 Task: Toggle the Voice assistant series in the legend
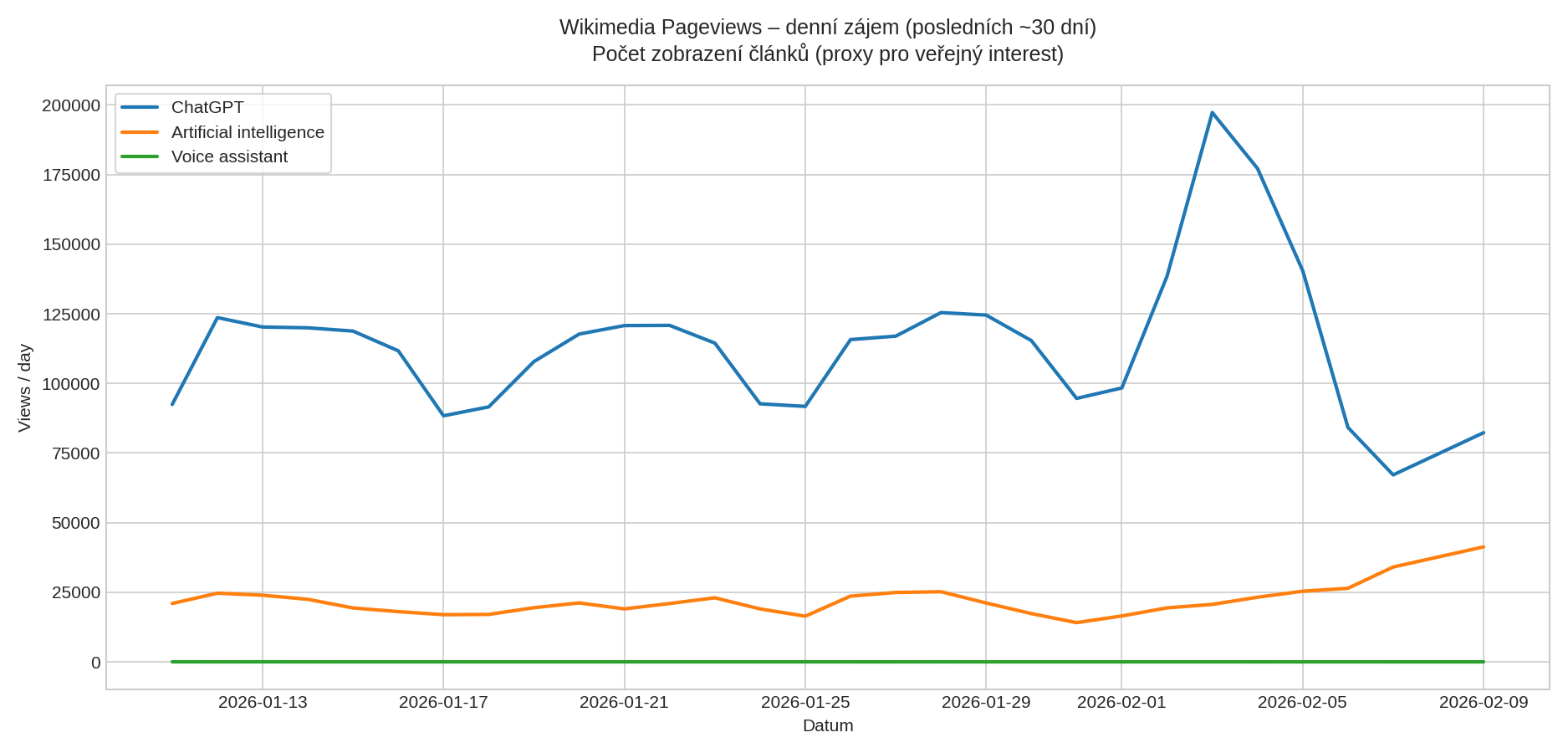(x=228, y=156)
